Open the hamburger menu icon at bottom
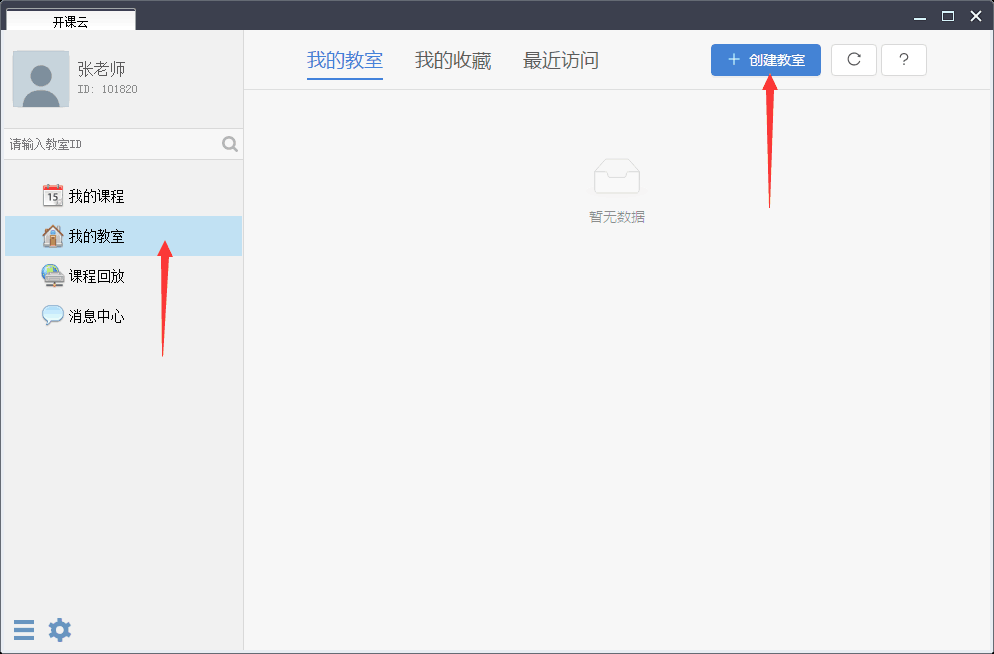994x654 pixels. click(x=24, y=630)
